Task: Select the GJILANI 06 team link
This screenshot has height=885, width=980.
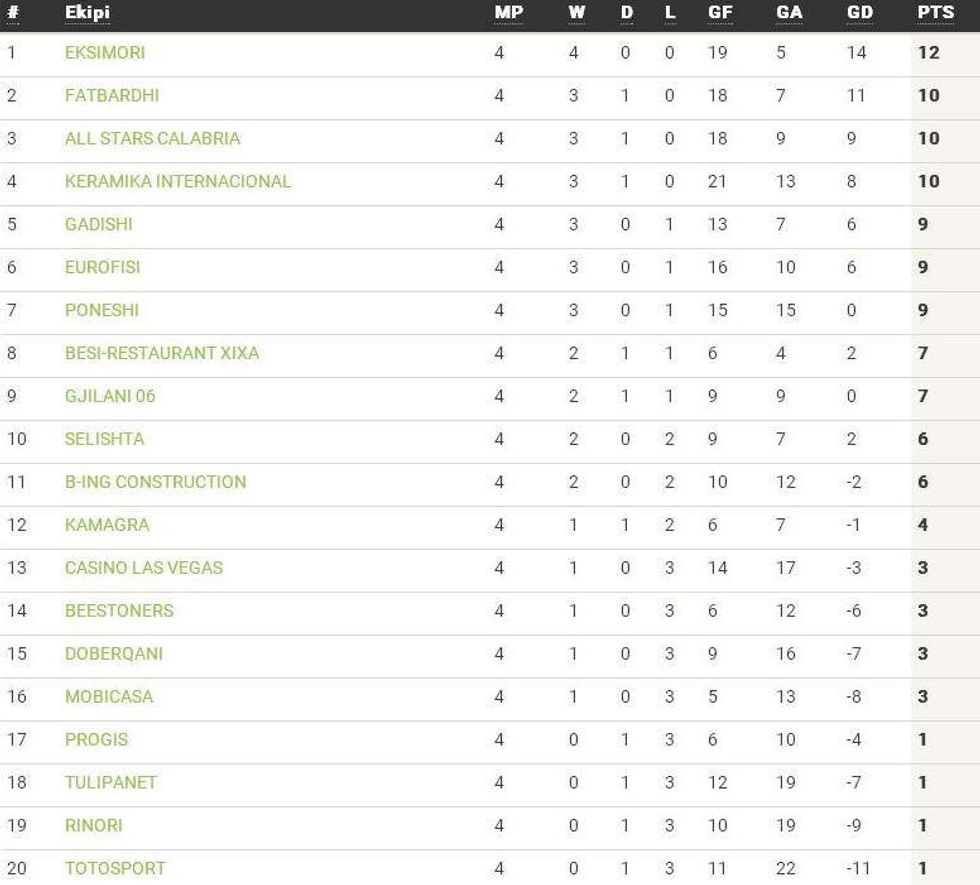Action: pyautogui.click(x=110, y=396)
